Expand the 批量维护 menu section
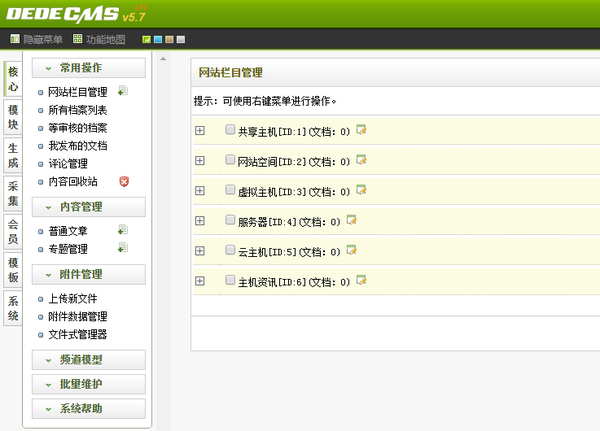The image size is (600, 431). 89,384
